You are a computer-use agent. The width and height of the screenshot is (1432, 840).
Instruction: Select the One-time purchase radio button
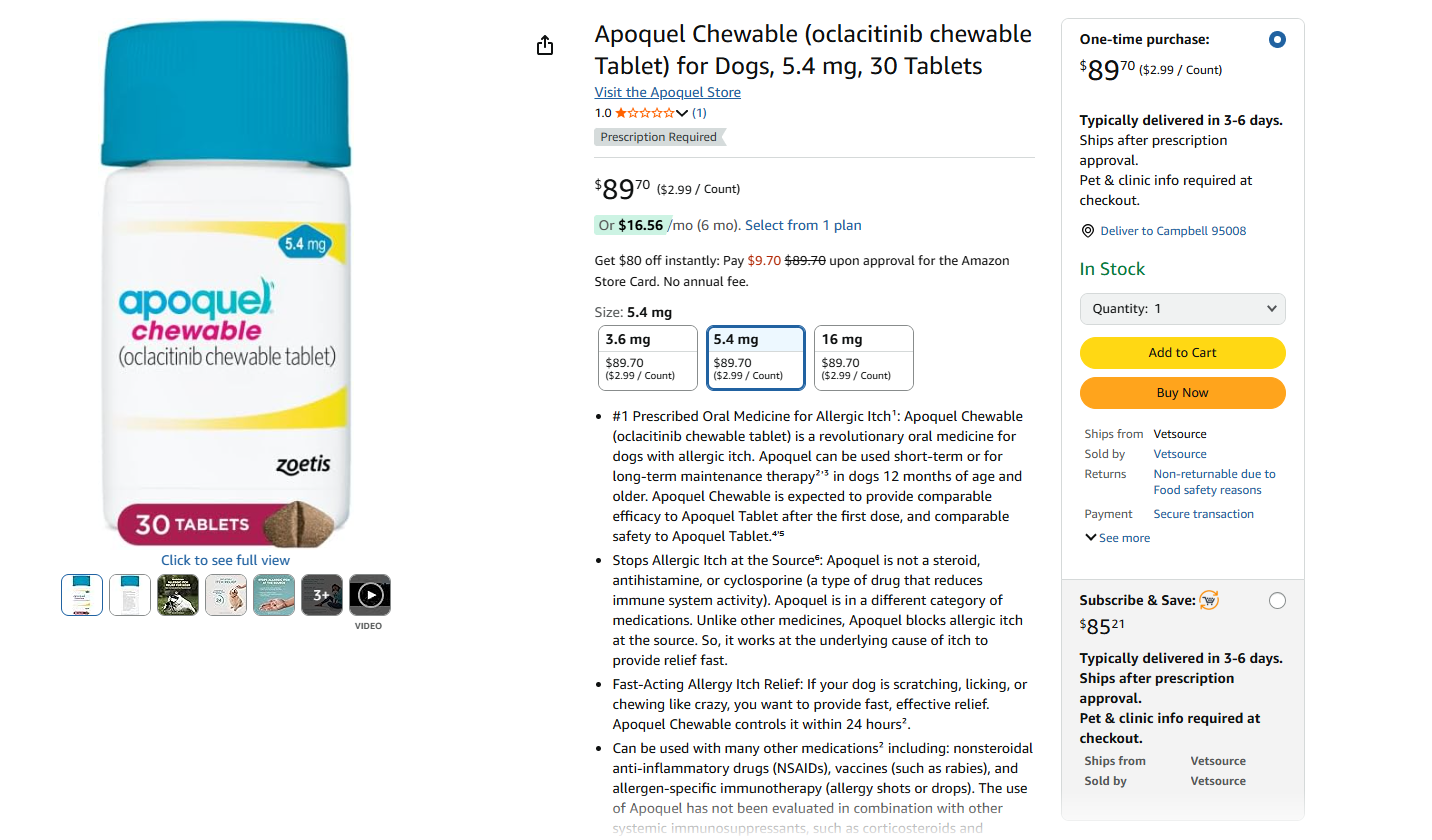coord(1276,40)
